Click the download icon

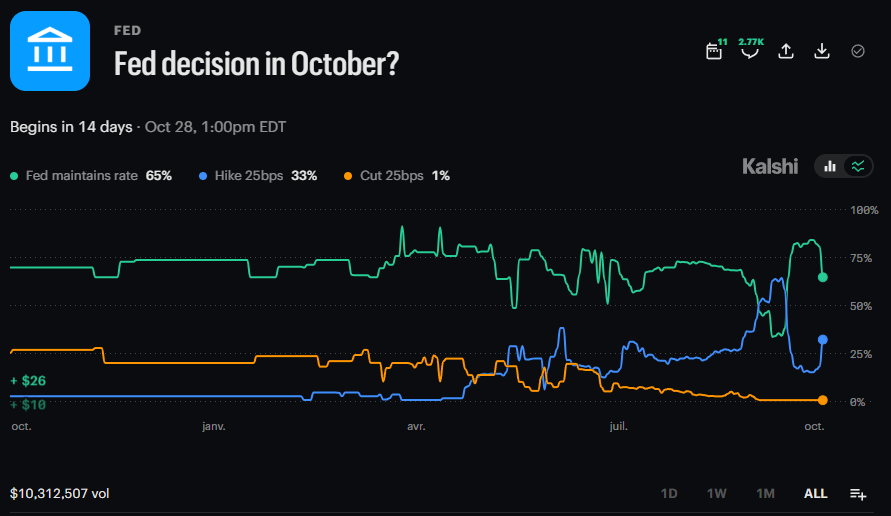pos(822,51)
